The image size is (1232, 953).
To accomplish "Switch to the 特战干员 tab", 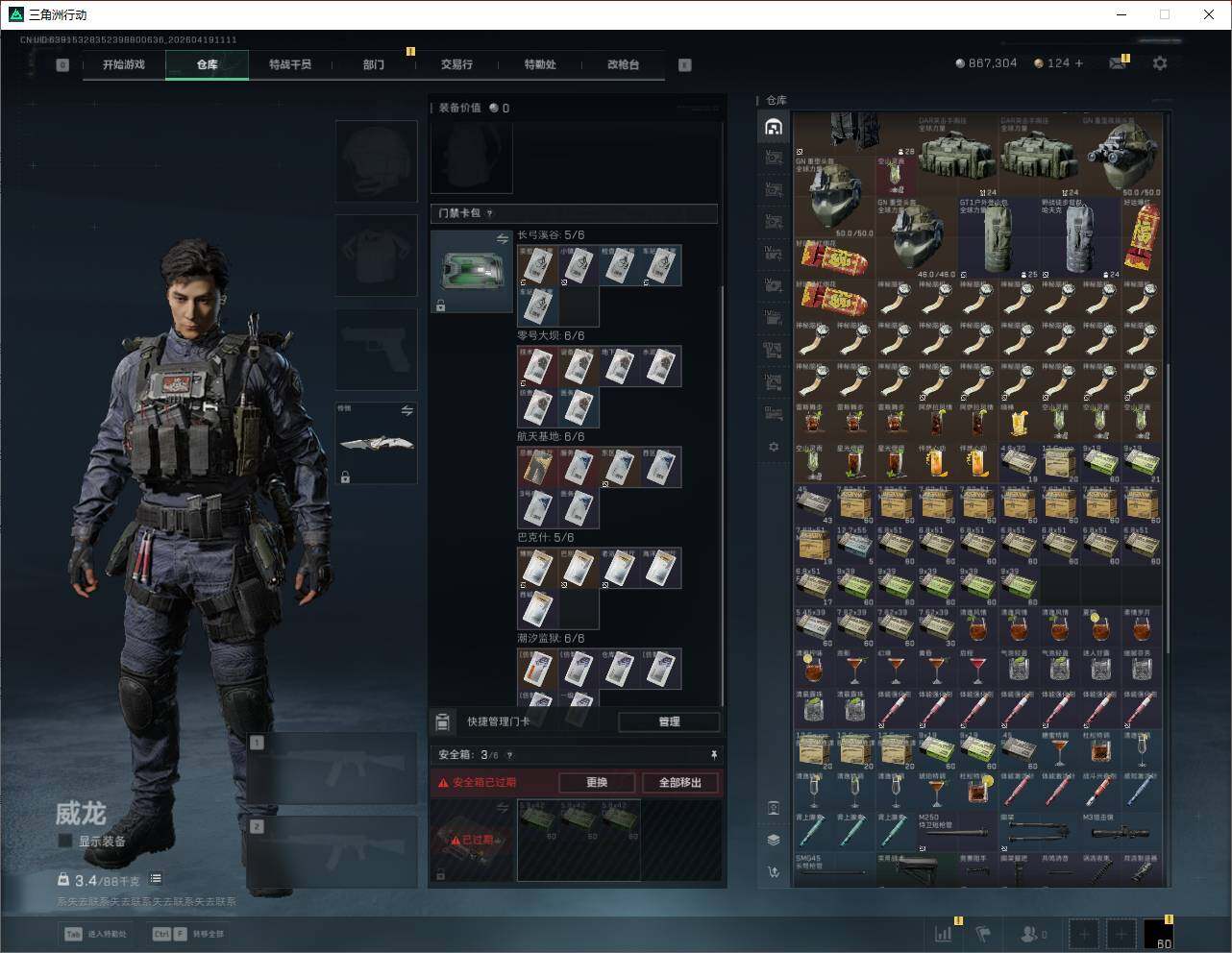I will [x=290, y=64].
